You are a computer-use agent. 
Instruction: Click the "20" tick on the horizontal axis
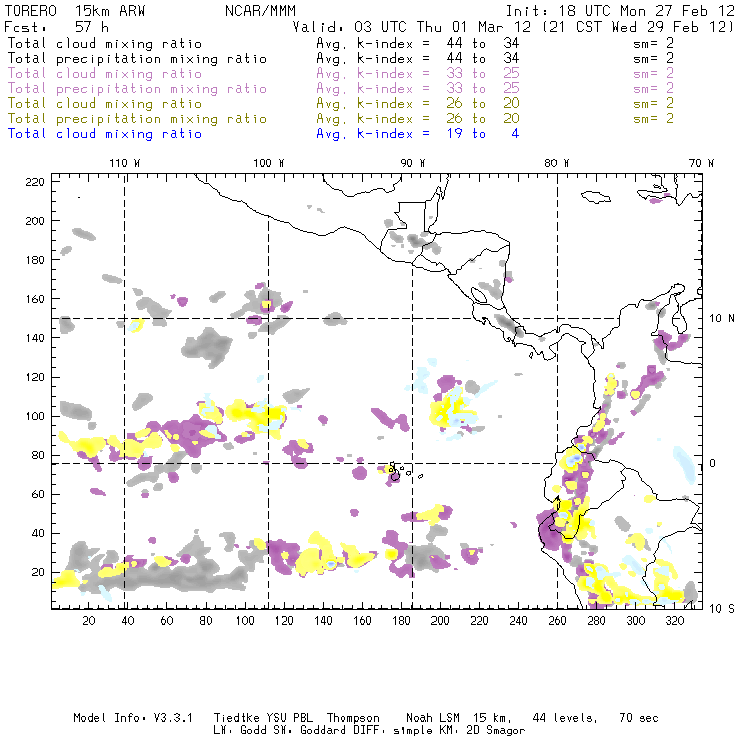89,621
